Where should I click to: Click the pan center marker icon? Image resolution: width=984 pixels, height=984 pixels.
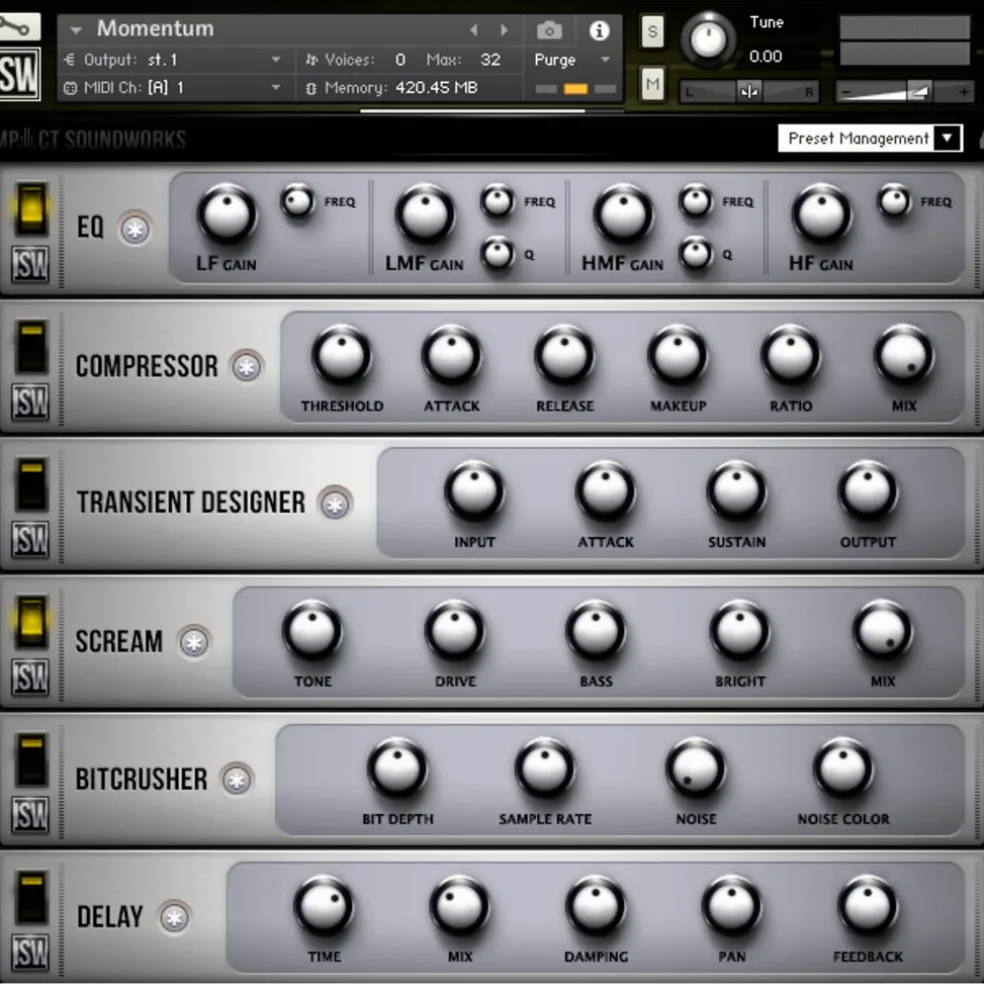749,92
